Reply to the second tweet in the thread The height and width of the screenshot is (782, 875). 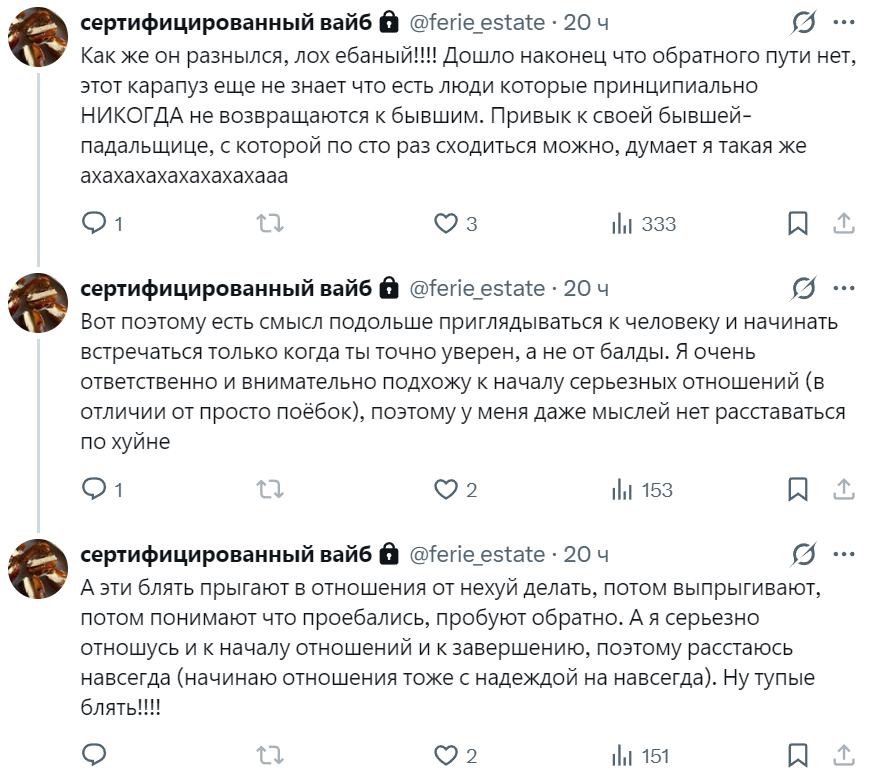click(94, 490)
